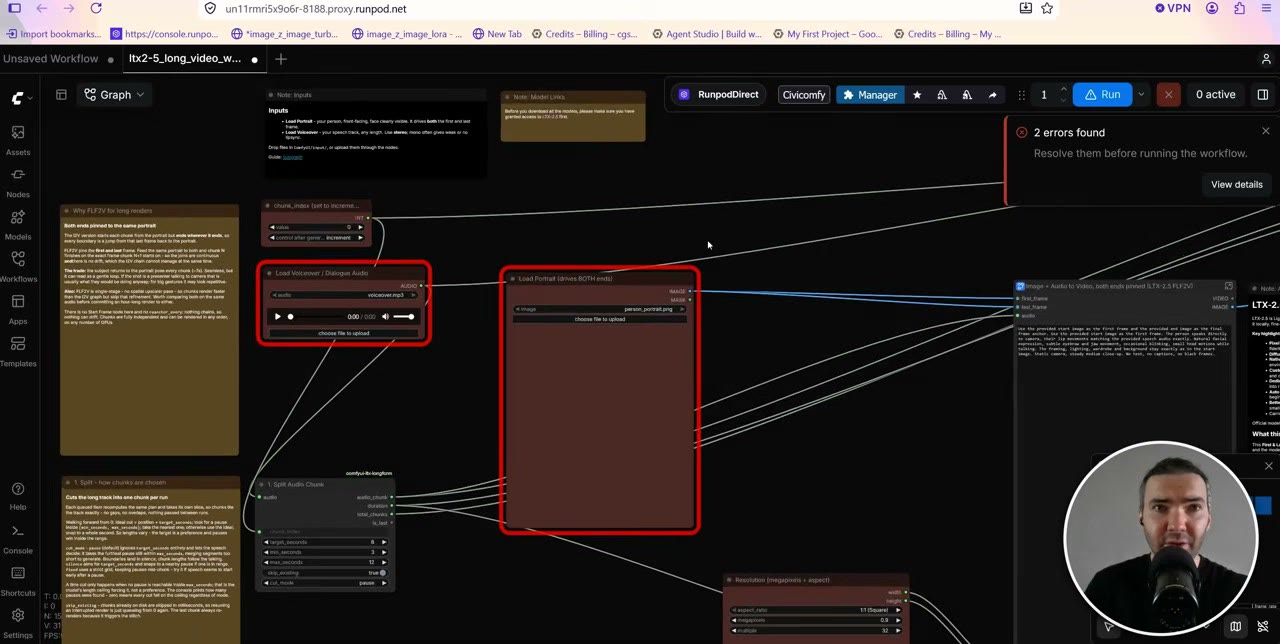
Task: Collapse the chunk_index node
Action: pos(267,206)
